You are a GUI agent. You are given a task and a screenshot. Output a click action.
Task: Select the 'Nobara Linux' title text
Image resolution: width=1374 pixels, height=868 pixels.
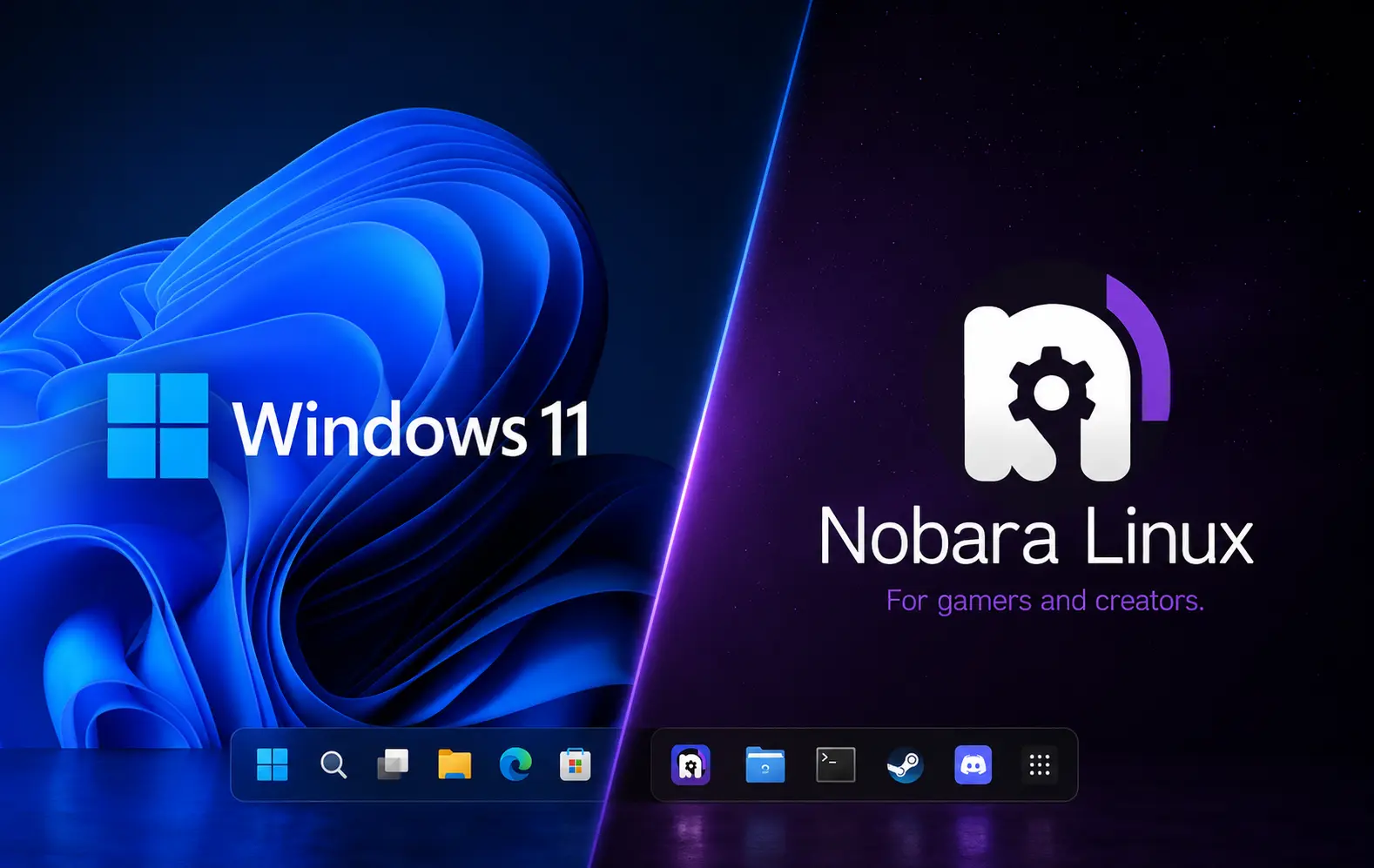1036,537
